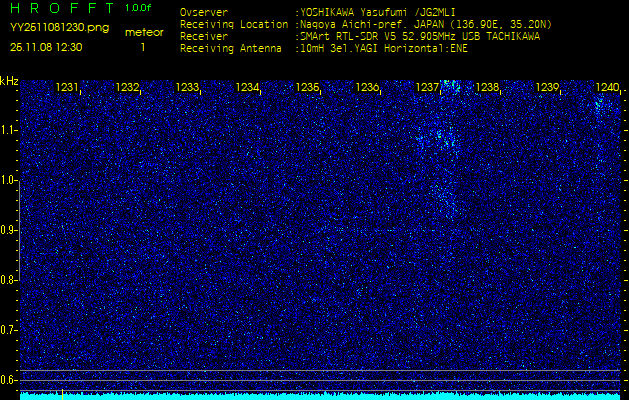Select observer name YOSHIKAWA Yasufumi /JG2MLI

click(x=378, y=12)
